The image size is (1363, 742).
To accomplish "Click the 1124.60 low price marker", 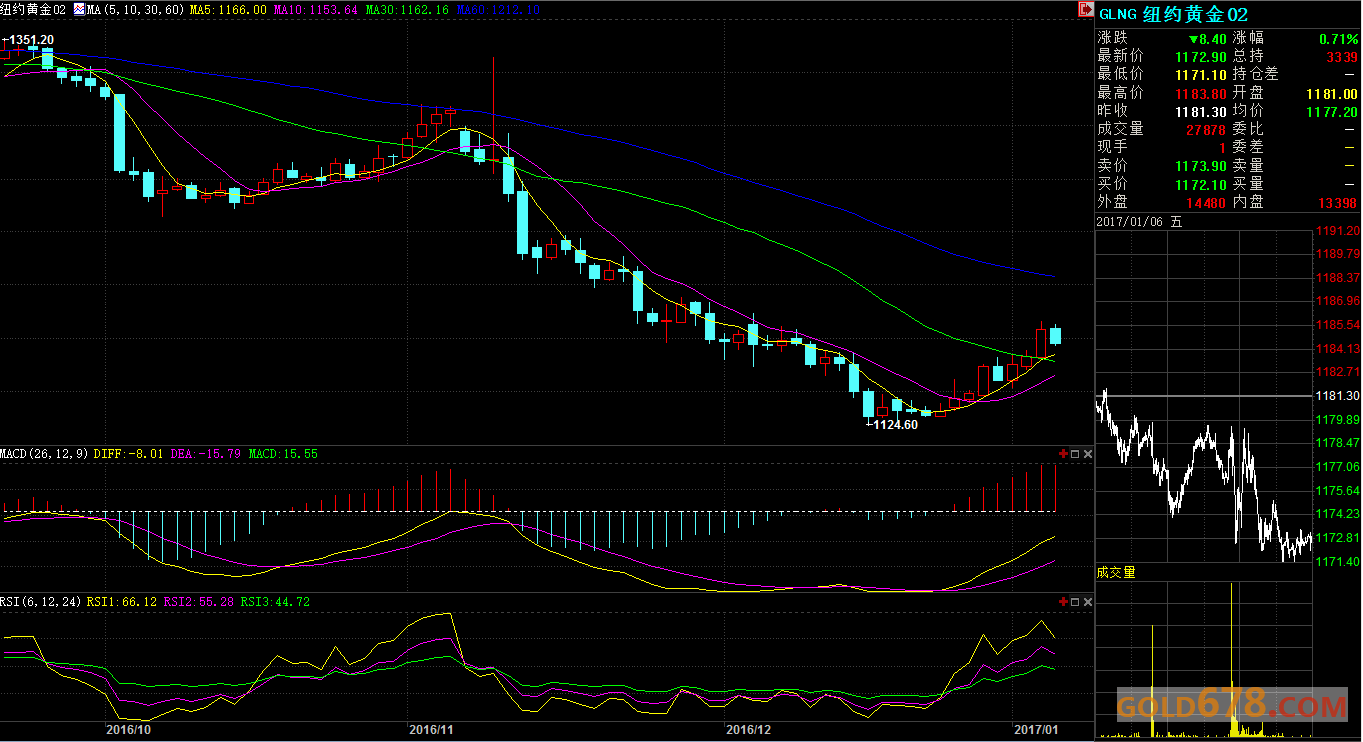I will pos(893,425).
